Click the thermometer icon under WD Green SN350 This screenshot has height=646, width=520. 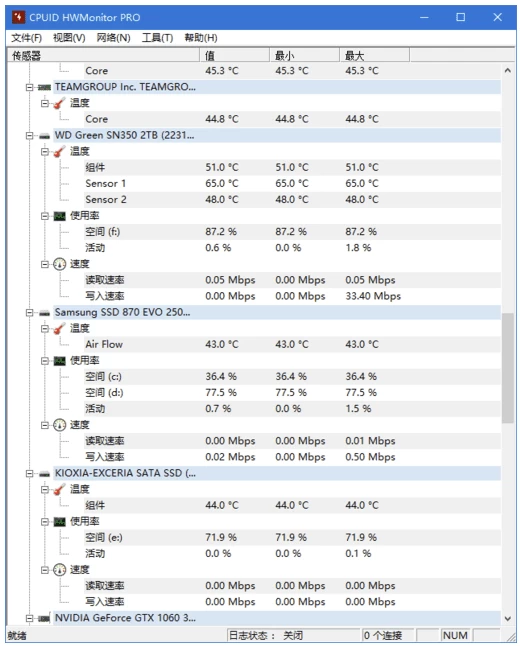[x=60, y=152]
